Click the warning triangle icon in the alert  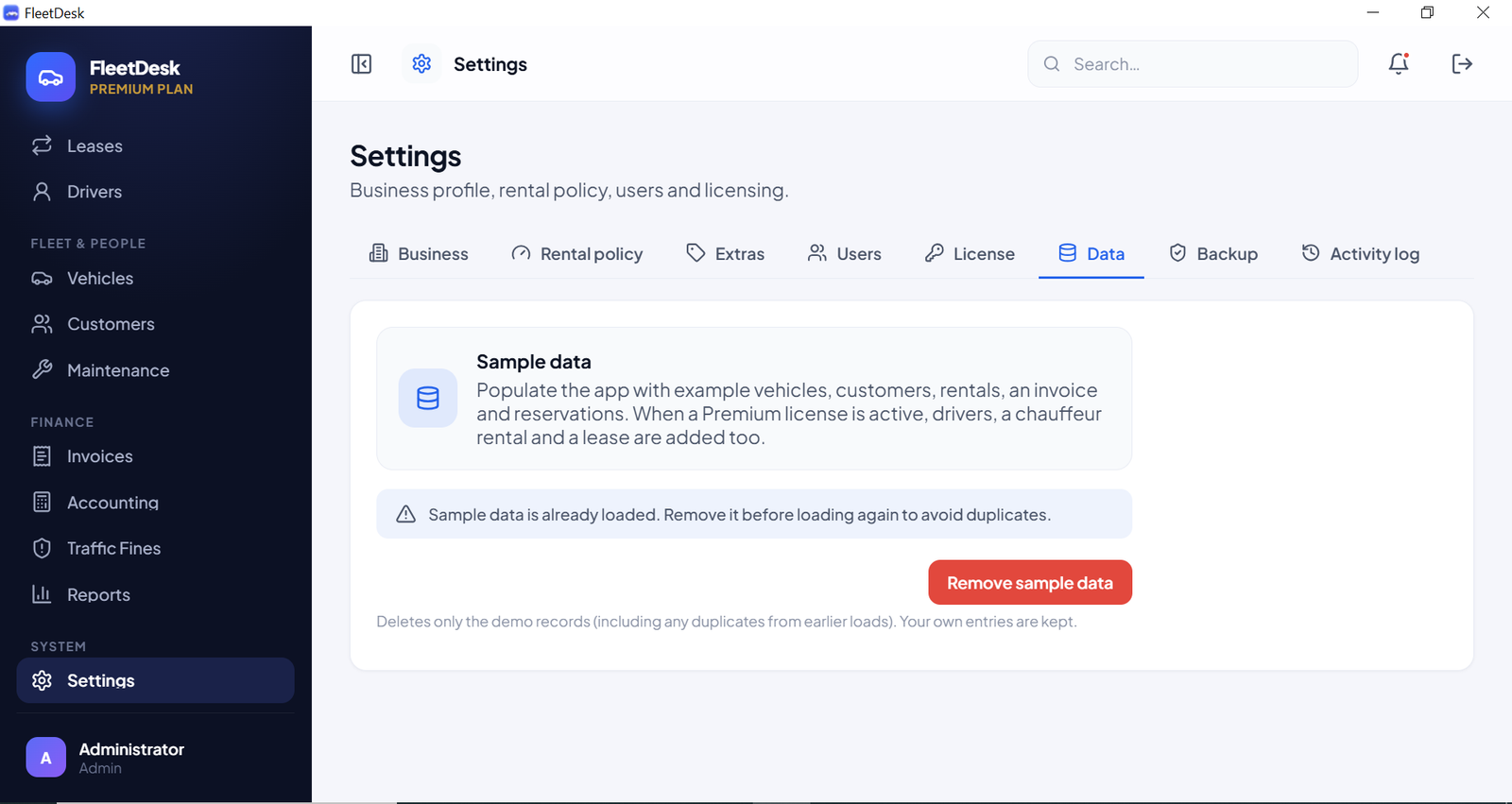tap(405, 514)
